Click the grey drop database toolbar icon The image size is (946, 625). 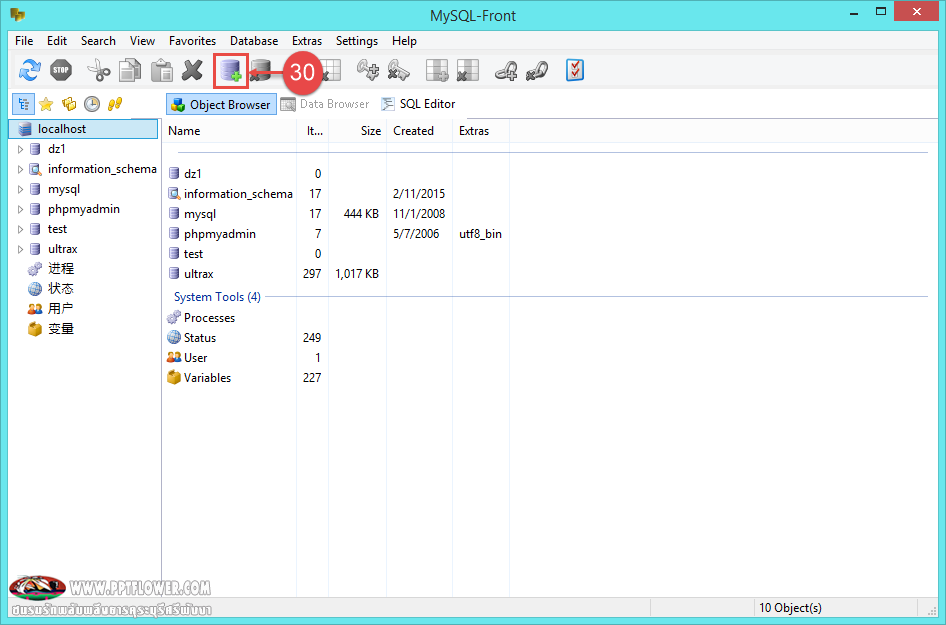coord(261,71)
